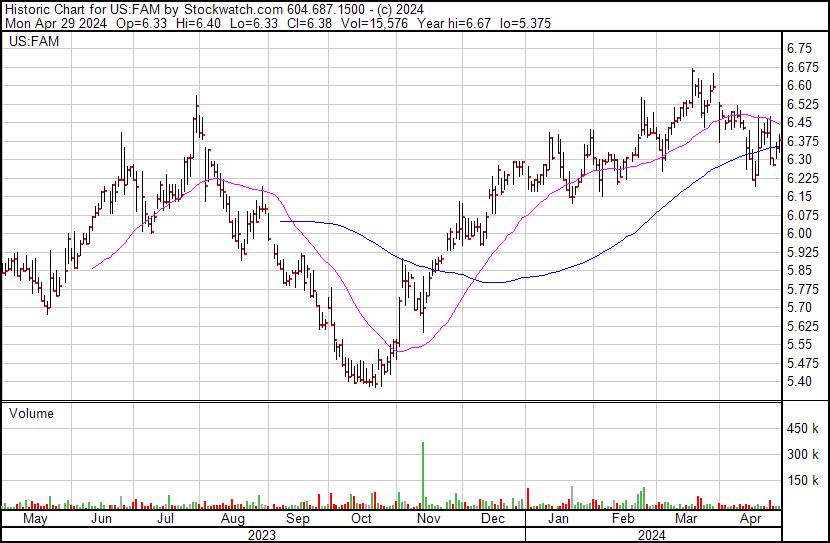830x543 pixels.
Task: Click the 450 k volume axis label
Action: click(800, 429)
